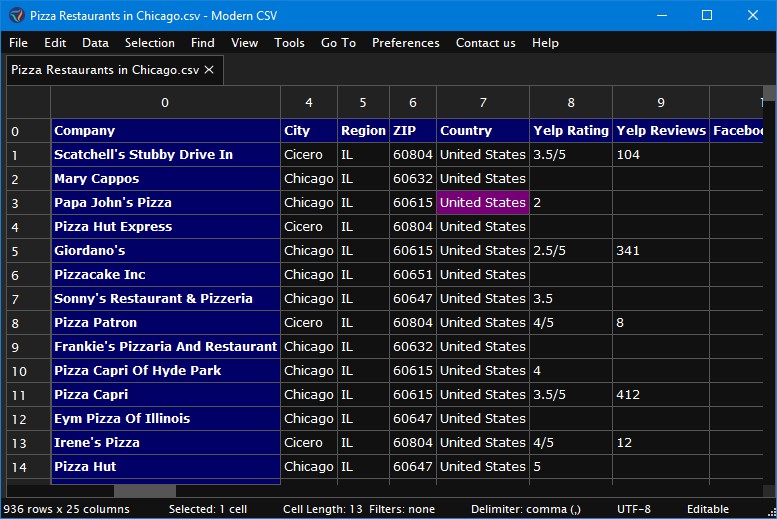Open the Preferences menu
Image resolution: width=777 pixels, height=519 pixels.
(406, 43)
